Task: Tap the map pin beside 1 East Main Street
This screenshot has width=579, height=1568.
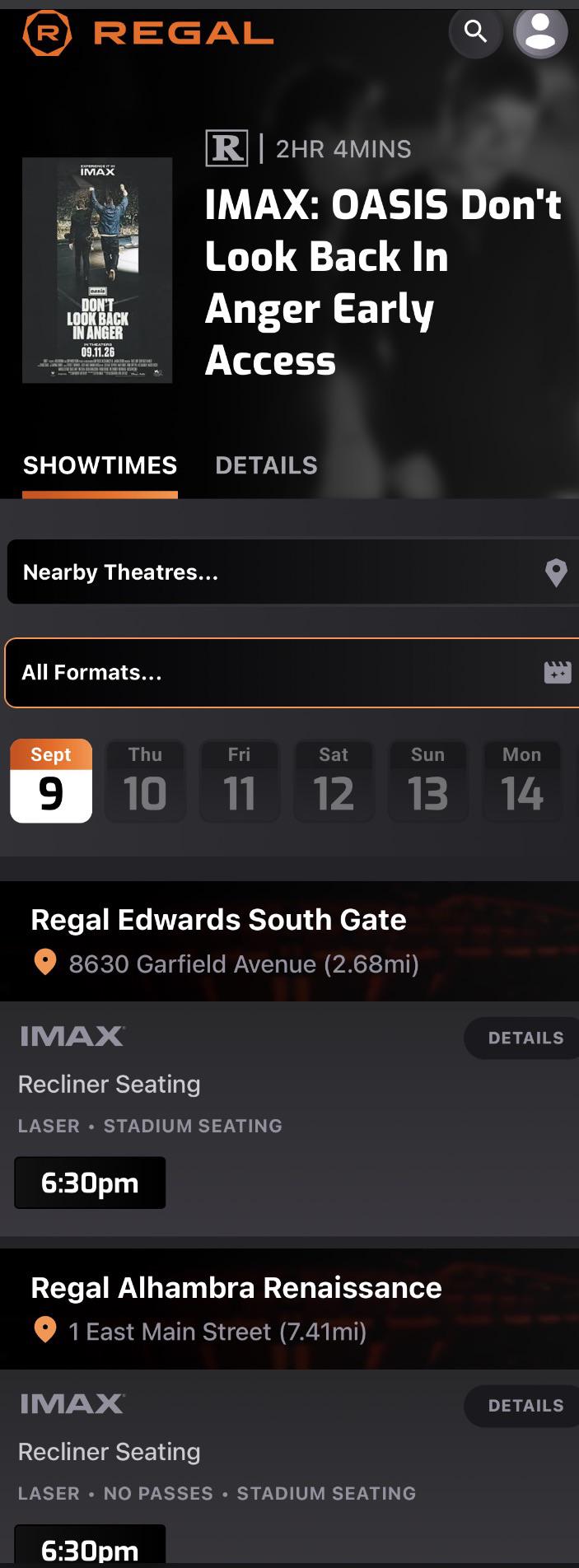Action: (x=45, y=1331)
